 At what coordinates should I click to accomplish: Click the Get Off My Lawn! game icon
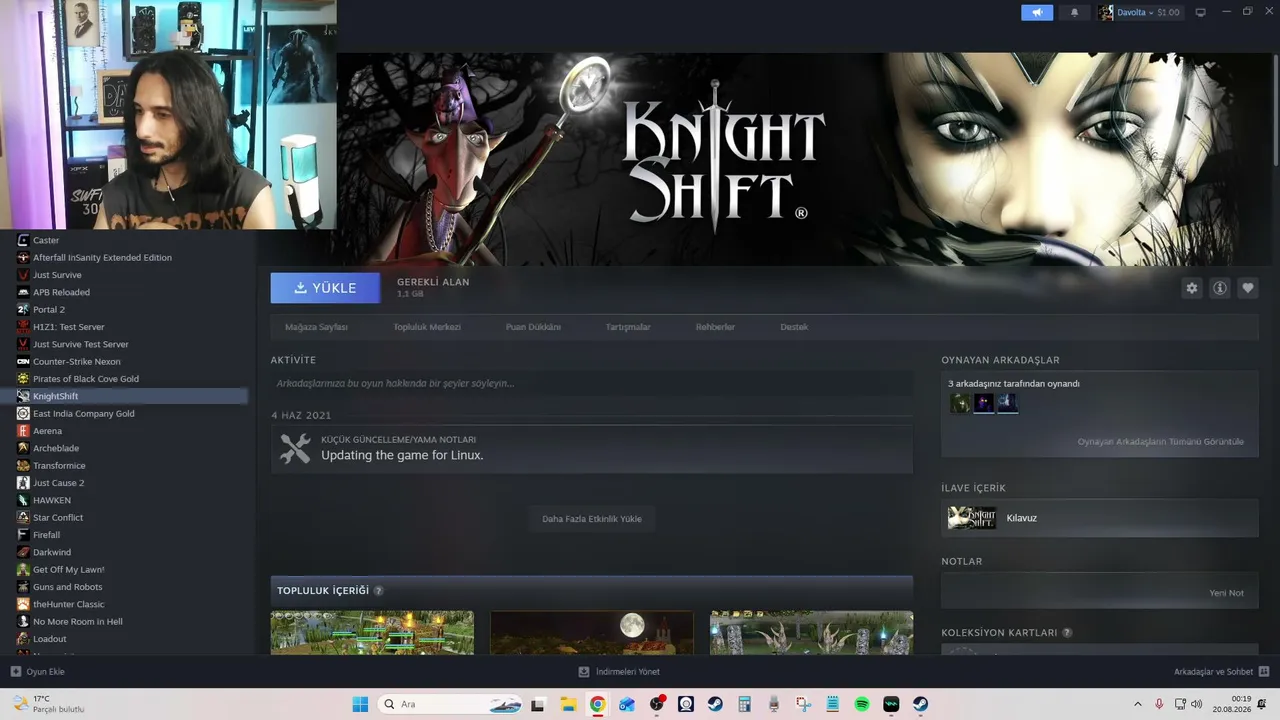tap(23, 570)
